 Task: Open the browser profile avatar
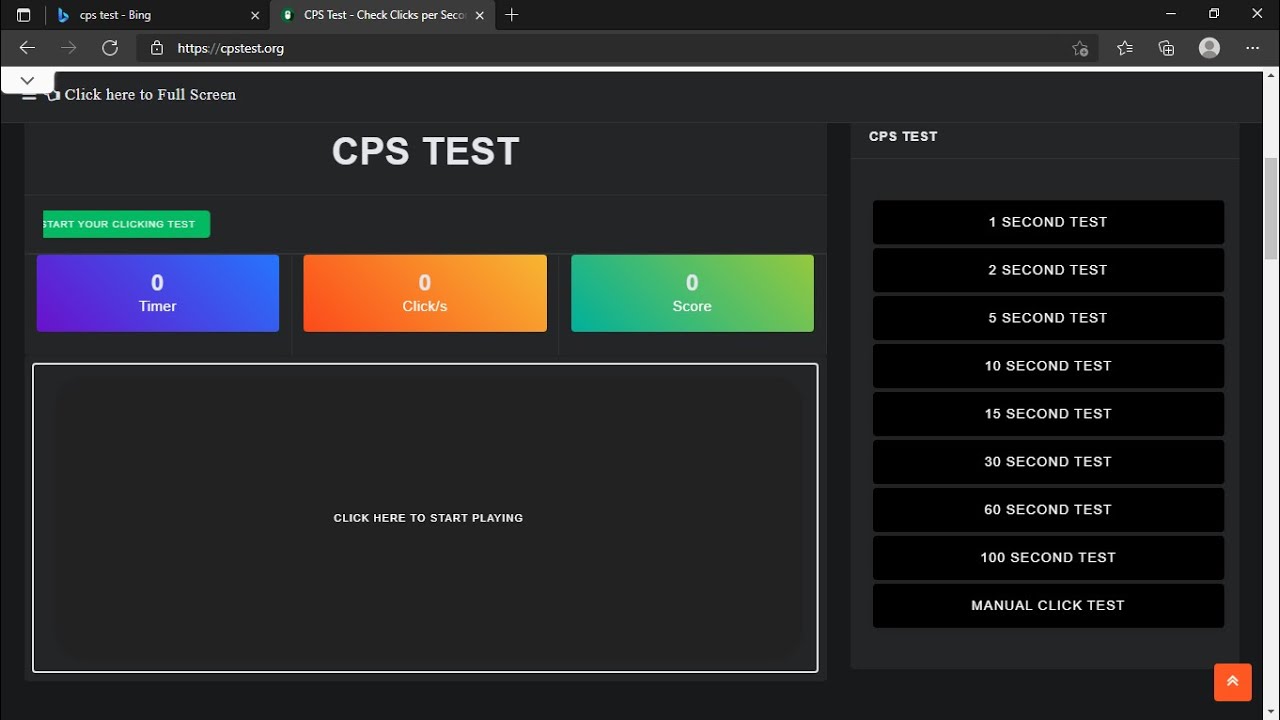(x=1209, y=48)
